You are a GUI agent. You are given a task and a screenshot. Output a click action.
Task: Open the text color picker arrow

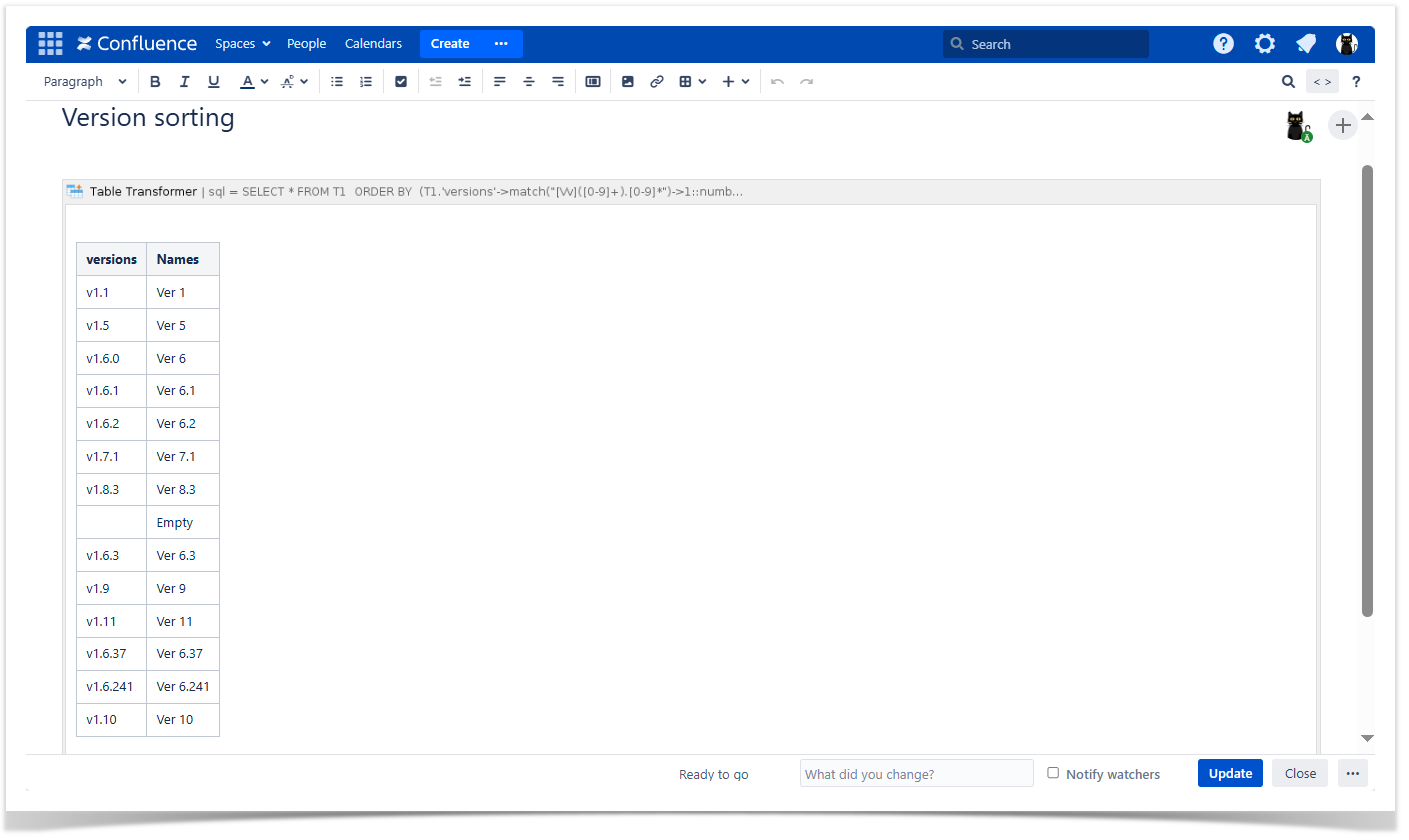[264, 82]
